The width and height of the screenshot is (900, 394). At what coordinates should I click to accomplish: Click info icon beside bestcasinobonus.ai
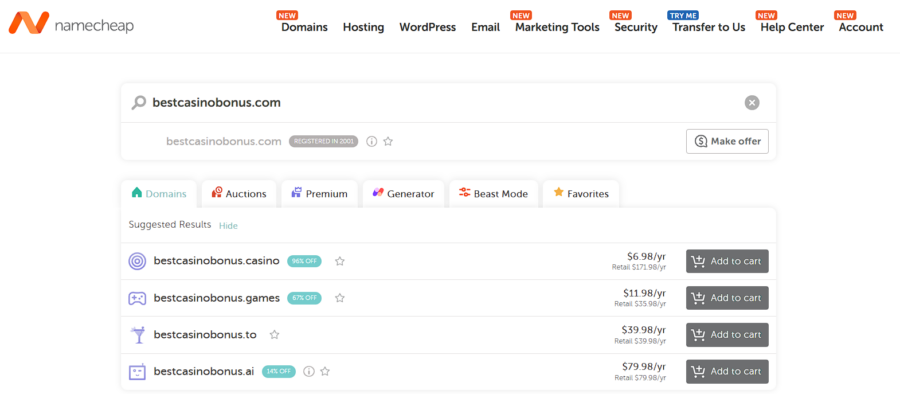(x=309, y=372)
